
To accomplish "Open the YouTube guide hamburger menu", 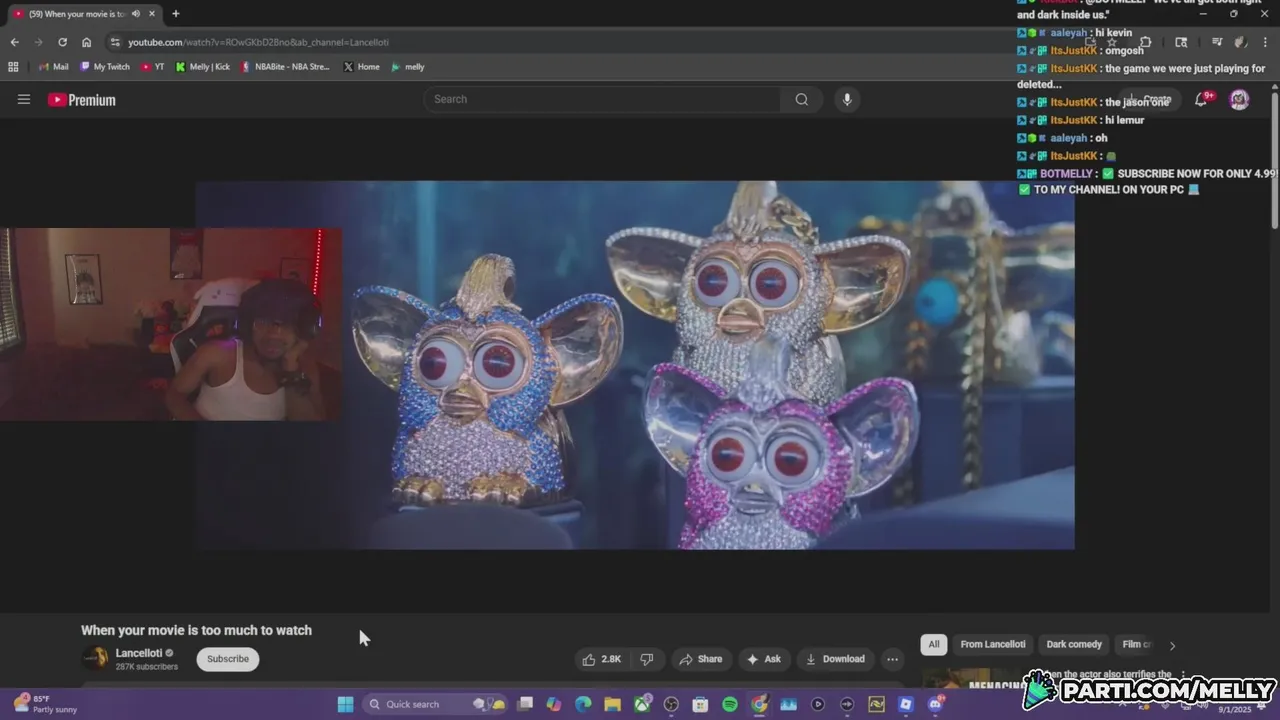I will point(24,99).
